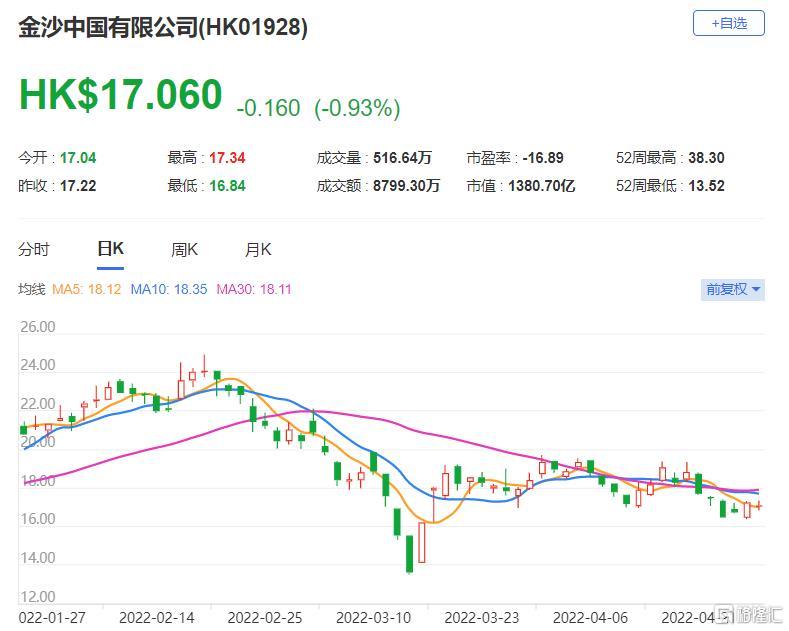Click the 昨收 value 17.22
Screen dimensions: 789x631
coord(78,186)
